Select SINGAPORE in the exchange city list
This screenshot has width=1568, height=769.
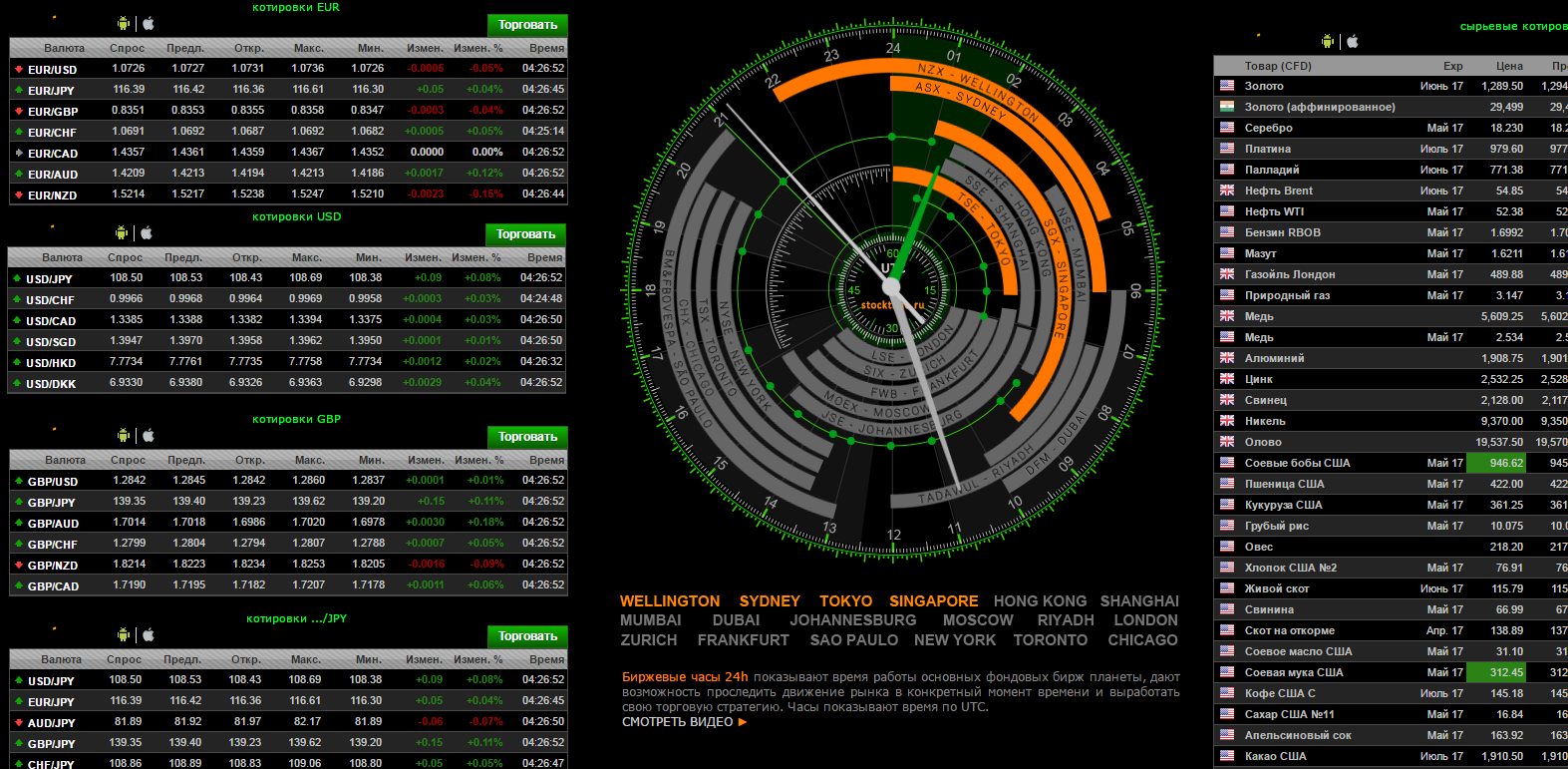pyautogui.click(x=934, y=601)
